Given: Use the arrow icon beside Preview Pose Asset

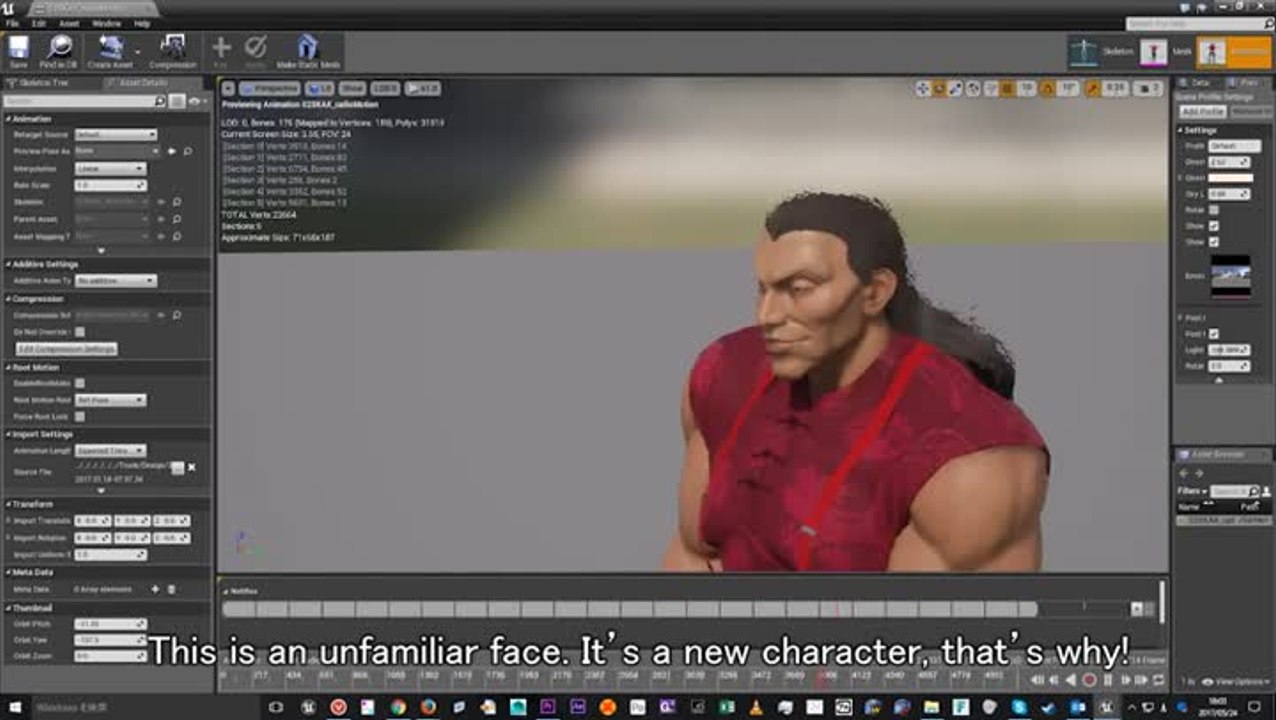Looking at the screenshot, I should pos(171,151).
